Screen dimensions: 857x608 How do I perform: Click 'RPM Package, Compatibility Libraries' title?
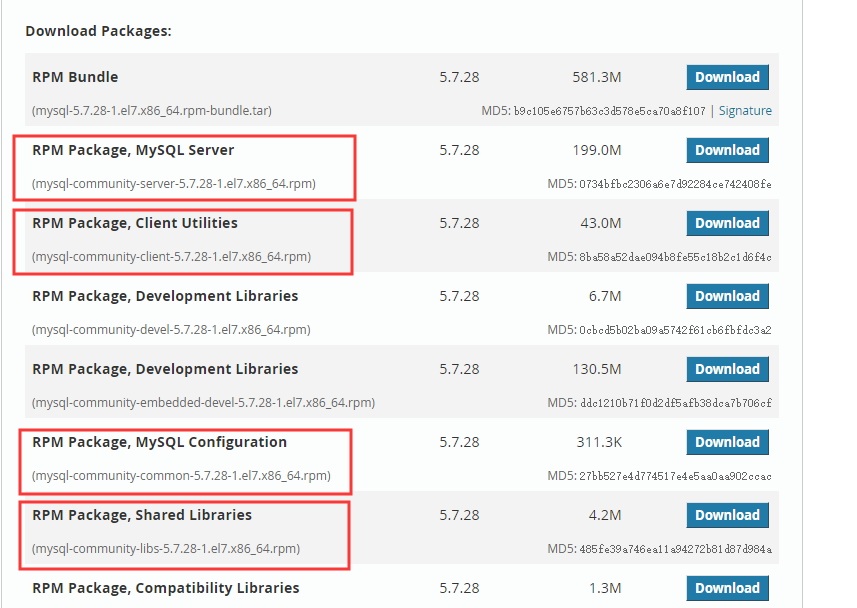tap(166, 588)
